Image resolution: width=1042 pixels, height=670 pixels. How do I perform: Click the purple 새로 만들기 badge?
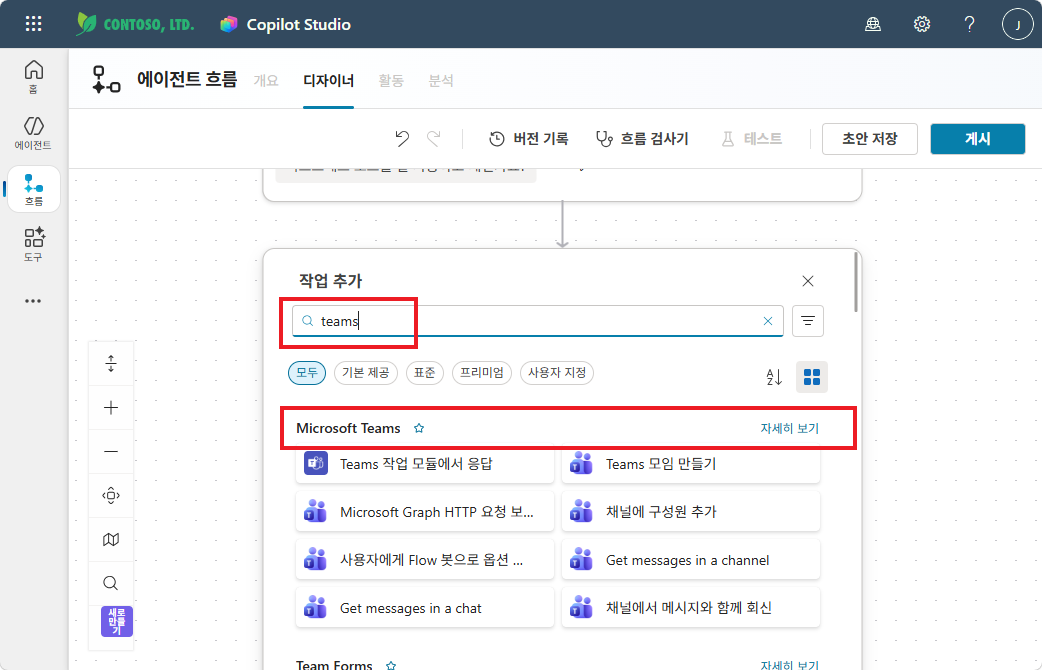117,621
